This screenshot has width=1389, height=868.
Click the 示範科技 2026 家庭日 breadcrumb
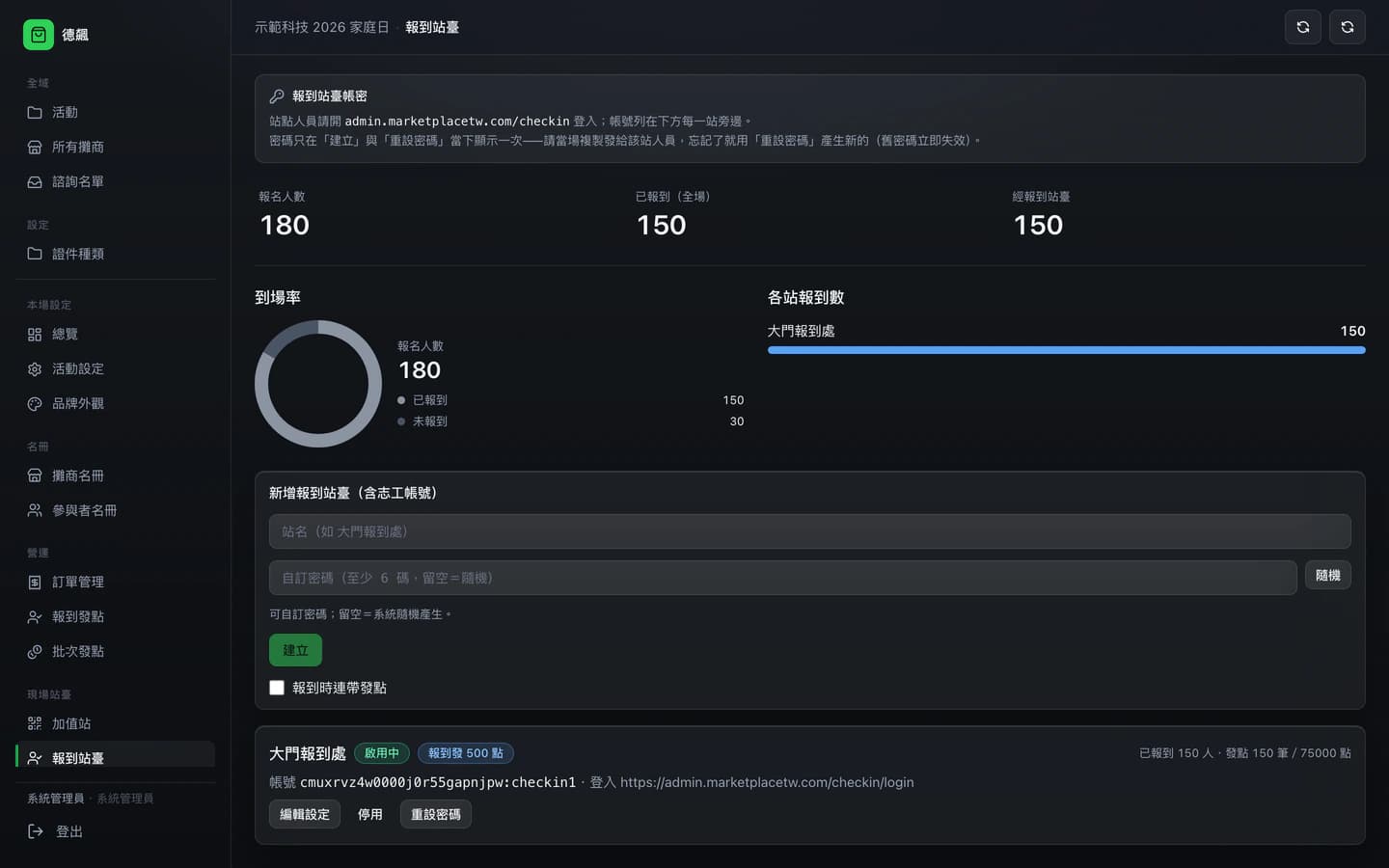pyautogui.click(x=322, y=27)
